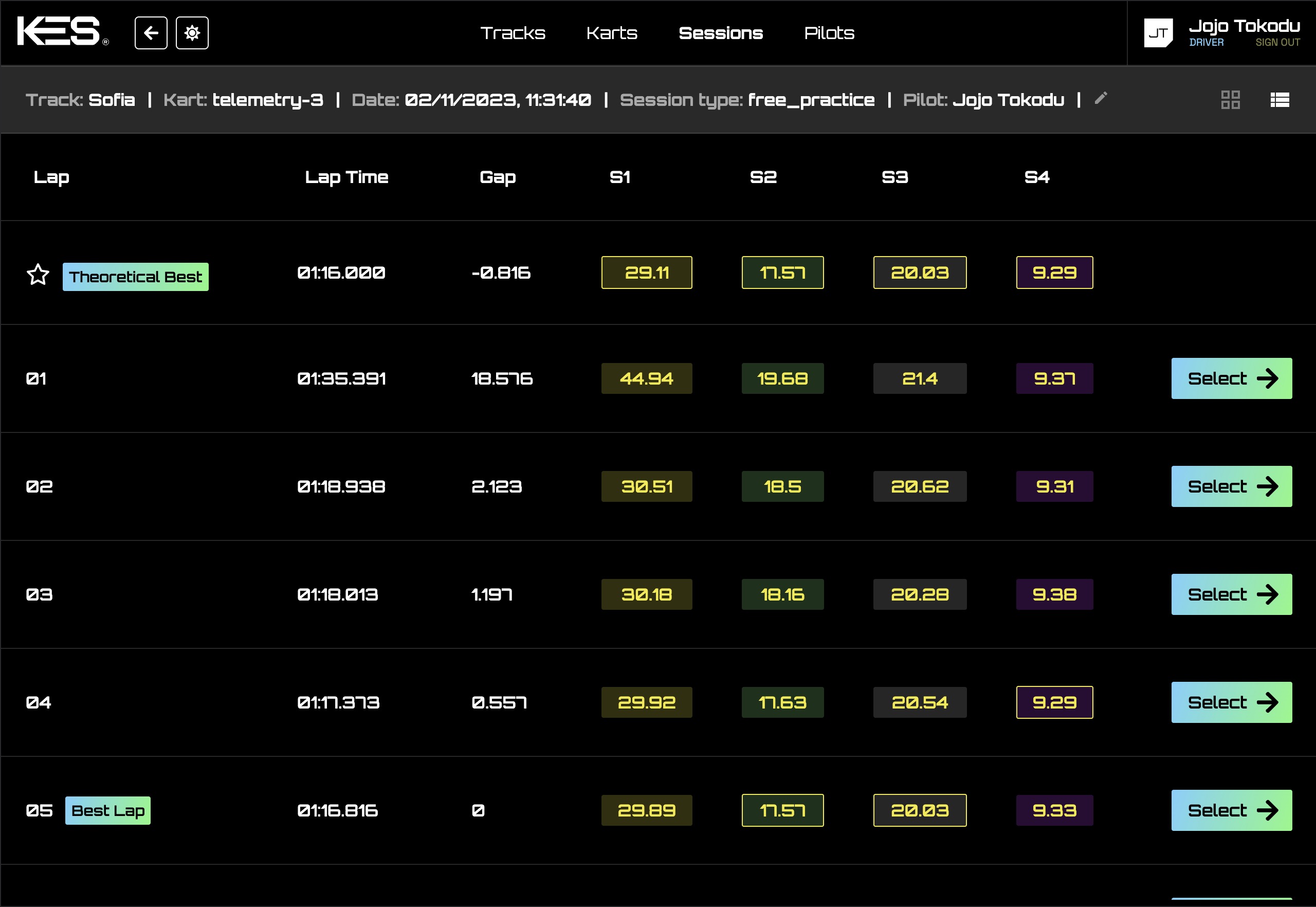
Task: Click lap time 01:16.816
Action: tap(338, 810)
